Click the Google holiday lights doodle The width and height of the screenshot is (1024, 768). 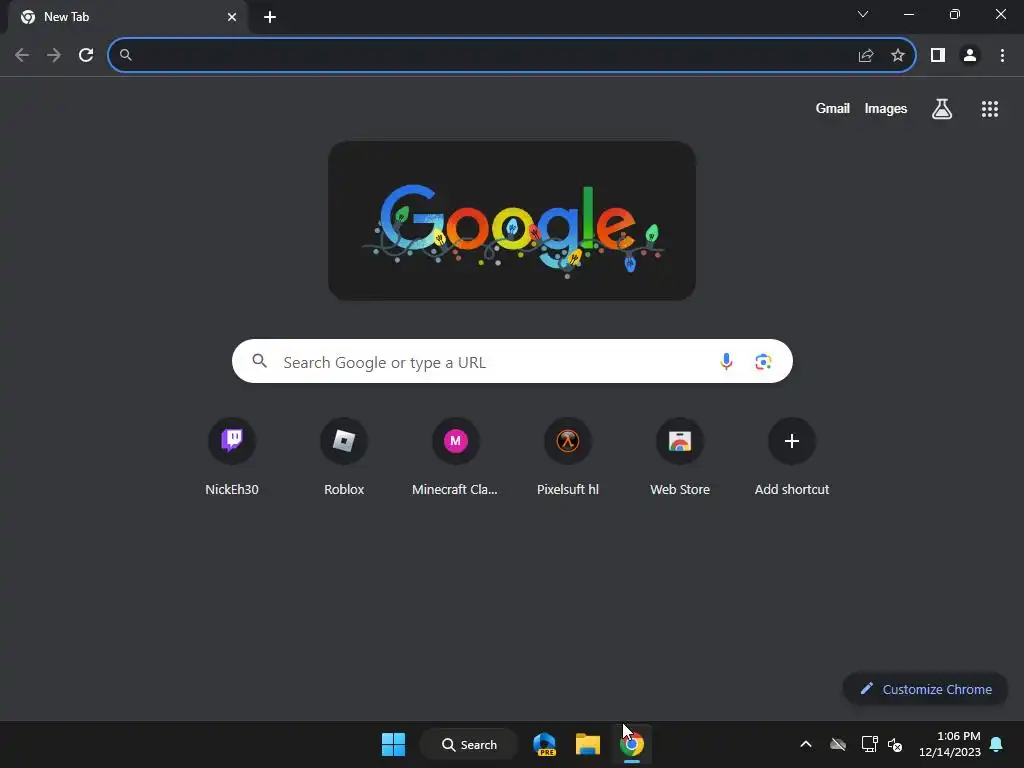pyautogui.click(x=512, y=221)
